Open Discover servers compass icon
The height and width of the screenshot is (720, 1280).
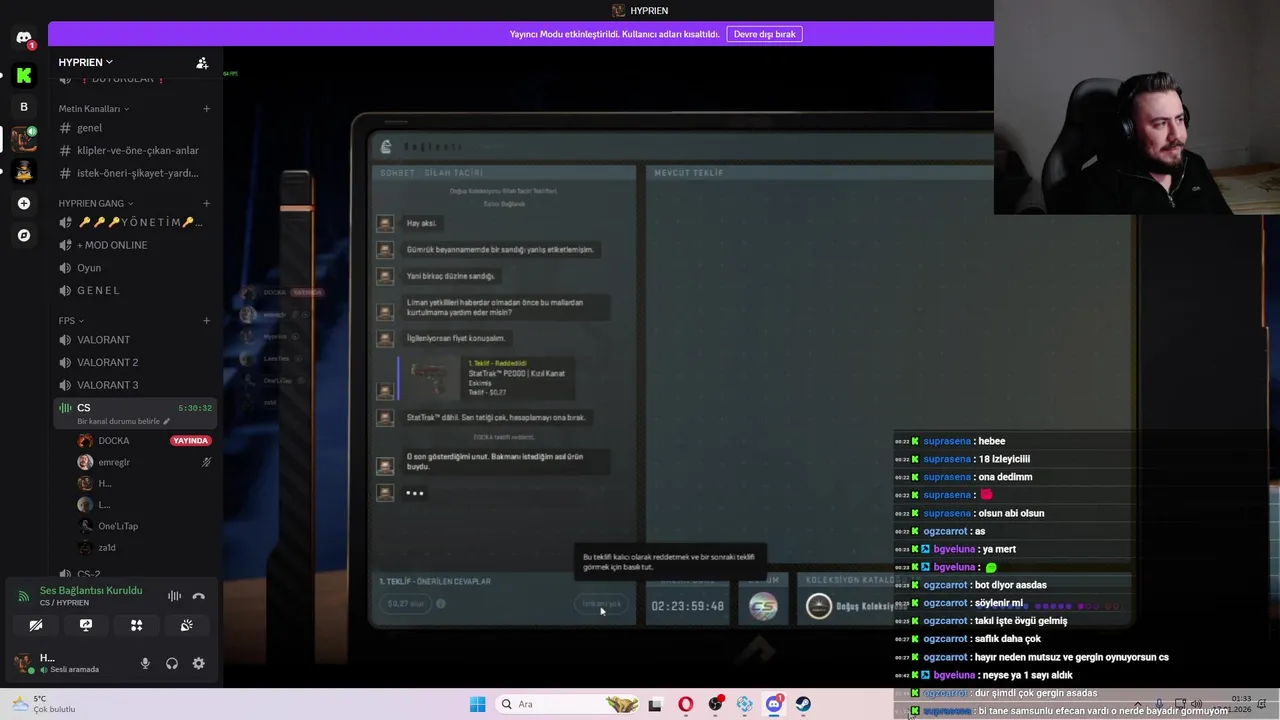[24, 235]
